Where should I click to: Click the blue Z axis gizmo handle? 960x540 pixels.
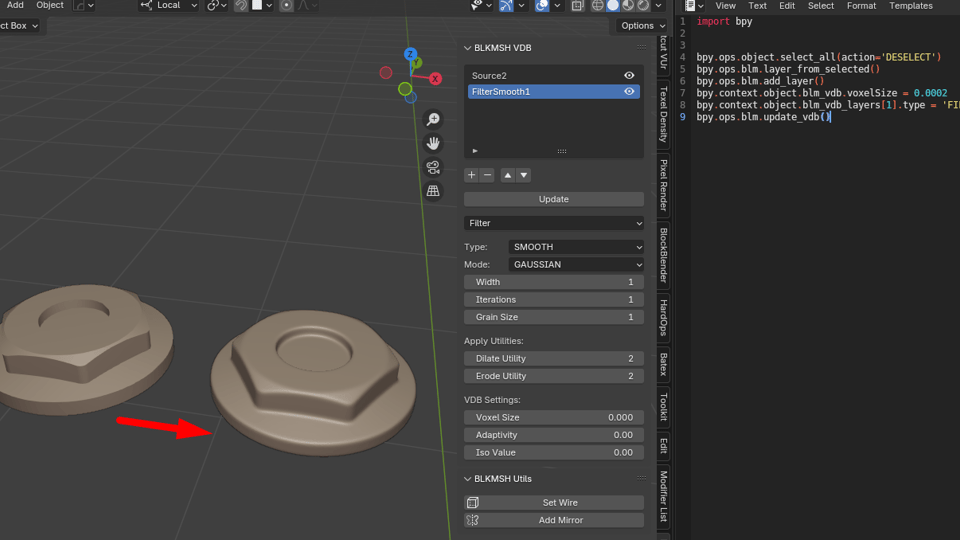tap(410, 54)
